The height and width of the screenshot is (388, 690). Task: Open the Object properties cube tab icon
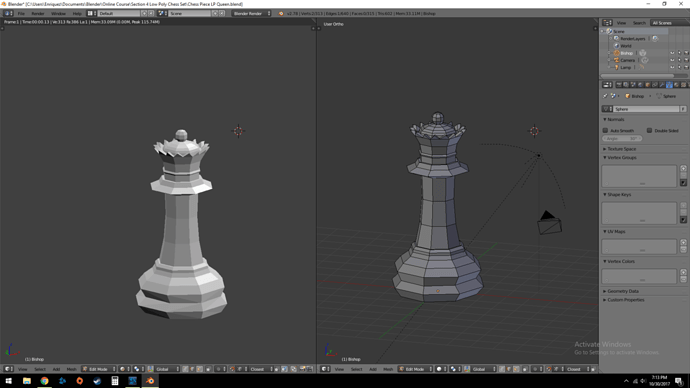(x=648, y=85)
